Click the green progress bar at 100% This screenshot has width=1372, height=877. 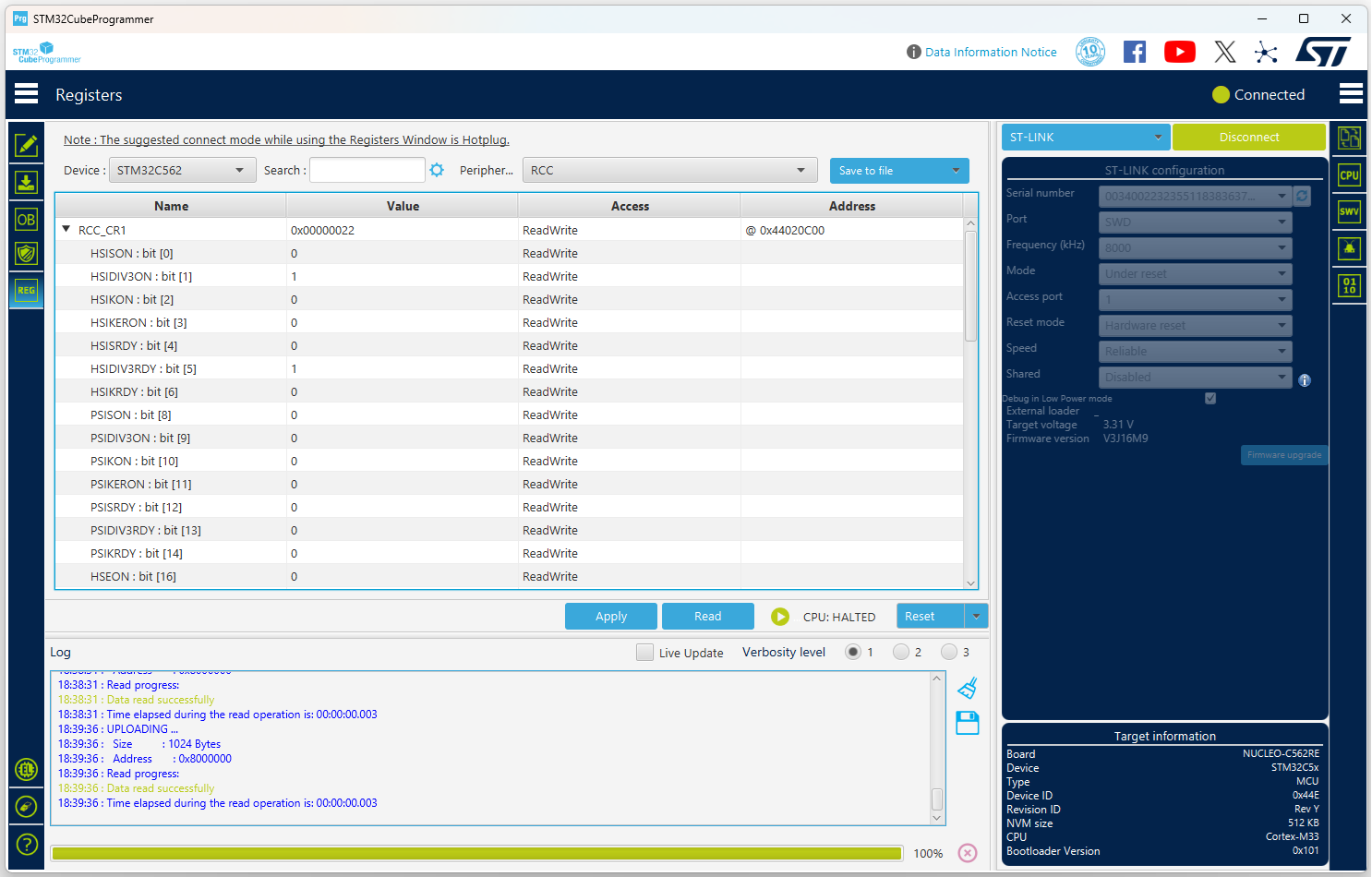[476, 853]
